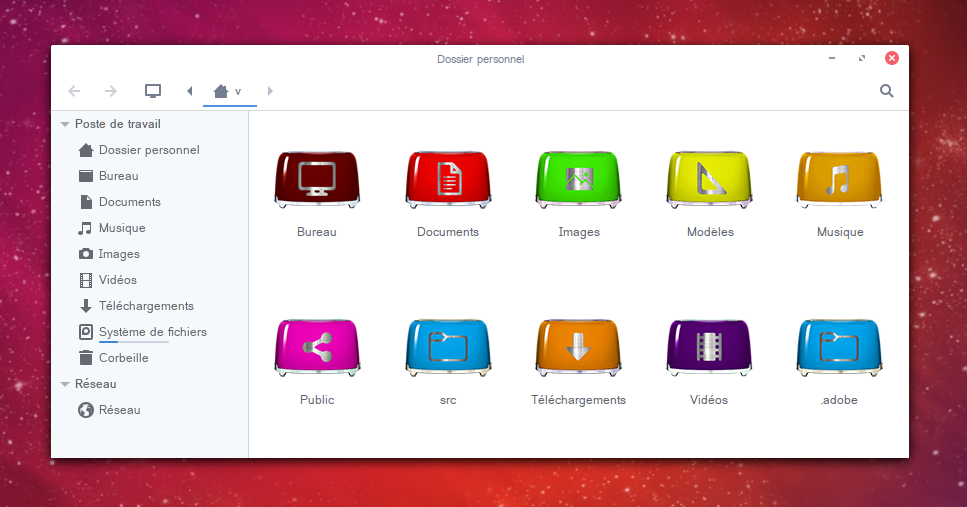
Task: Select the home path button in toolbar
Action: 229,91
